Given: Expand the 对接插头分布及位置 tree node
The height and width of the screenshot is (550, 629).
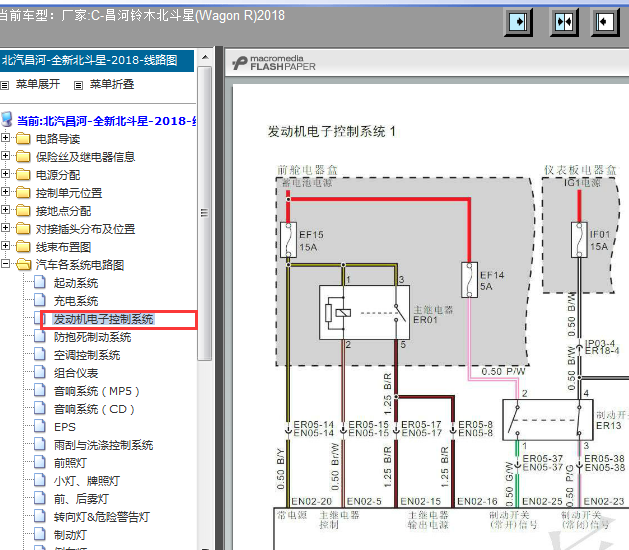Looking at the screenshot, I should 5,228.
